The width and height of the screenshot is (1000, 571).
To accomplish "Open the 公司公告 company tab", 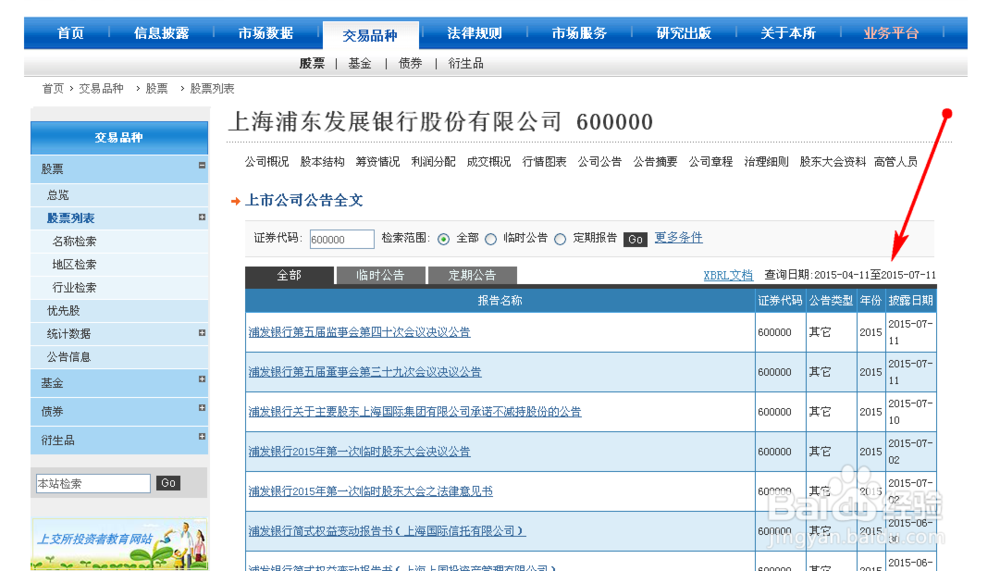I will 599,162.
